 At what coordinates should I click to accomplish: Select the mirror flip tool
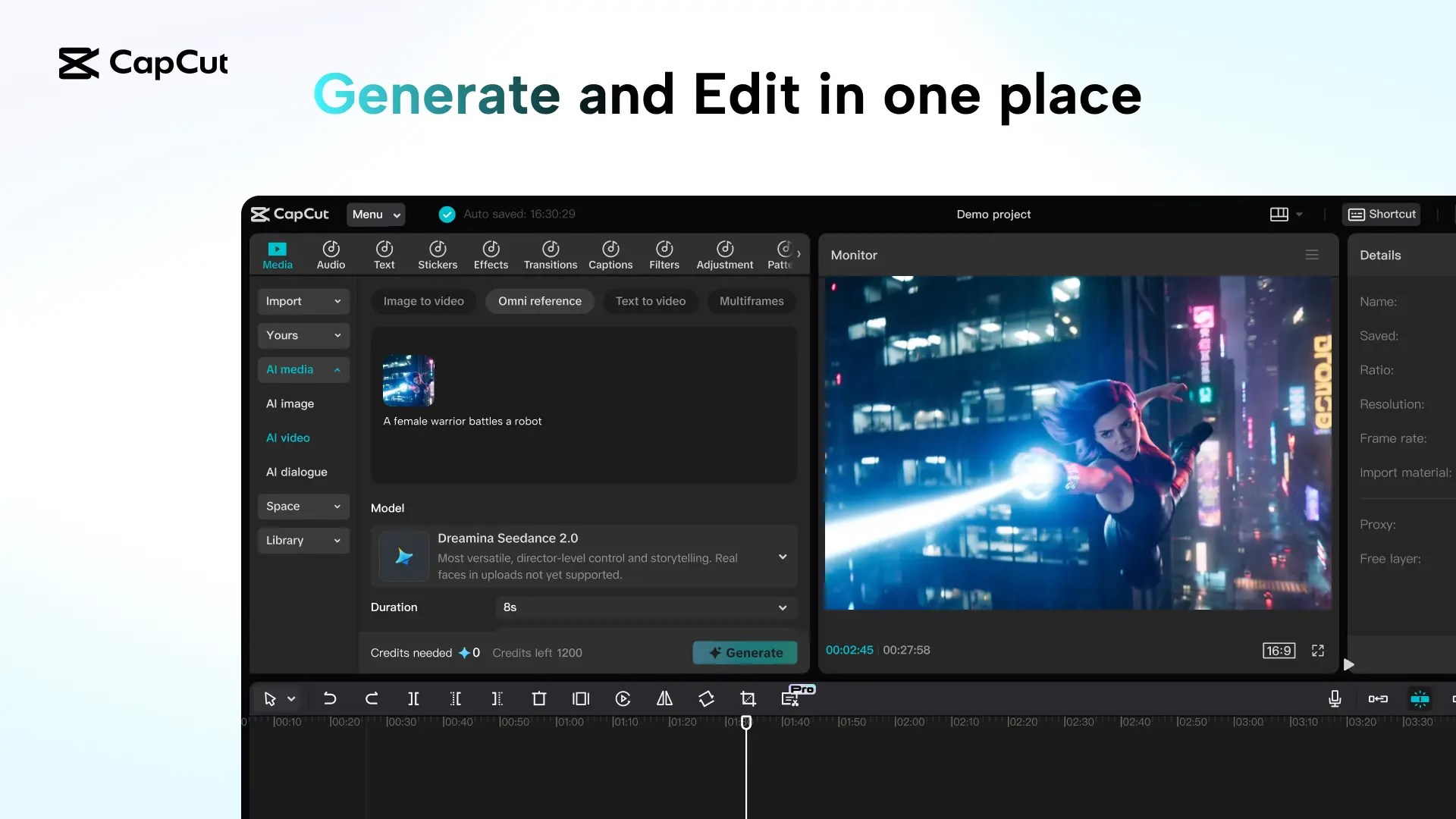(x=664, y=698)
